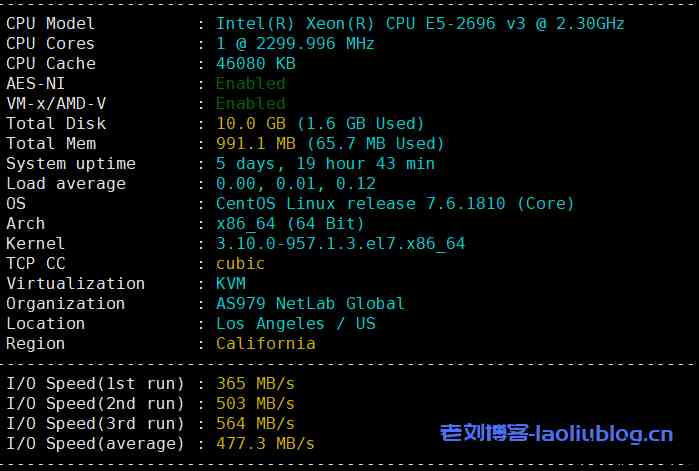Screen dimensions: 699x471
Task: Select the Enabled value beside VM-x/AMD-V
Action: tap(251, 103)
